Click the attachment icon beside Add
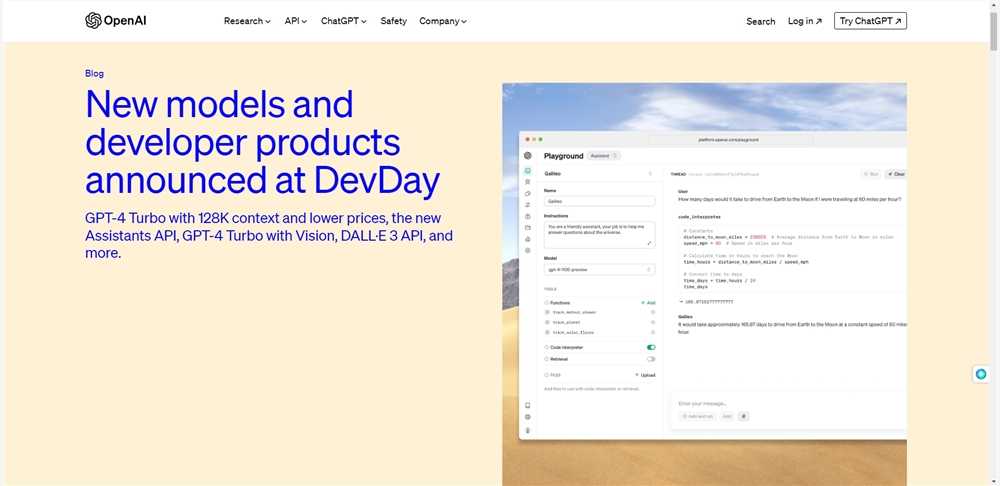 pyautogui.click(x=744, y=416)
